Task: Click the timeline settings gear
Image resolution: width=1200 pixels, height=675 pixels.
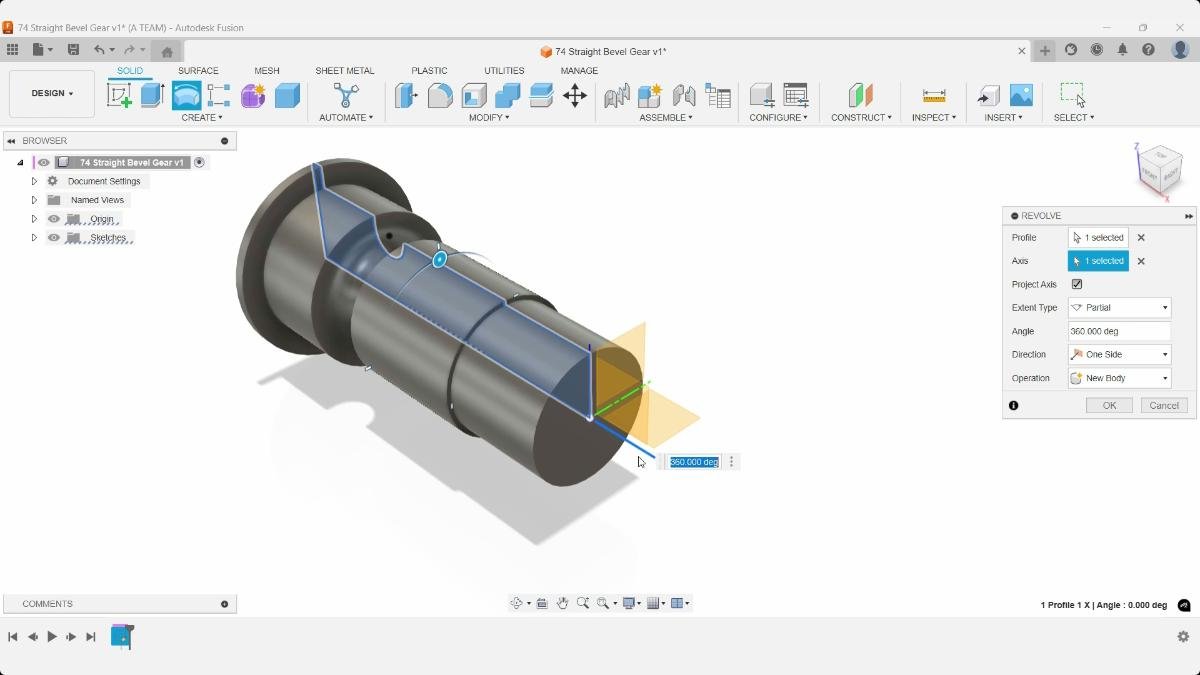Action: [x=1183, y=636]
